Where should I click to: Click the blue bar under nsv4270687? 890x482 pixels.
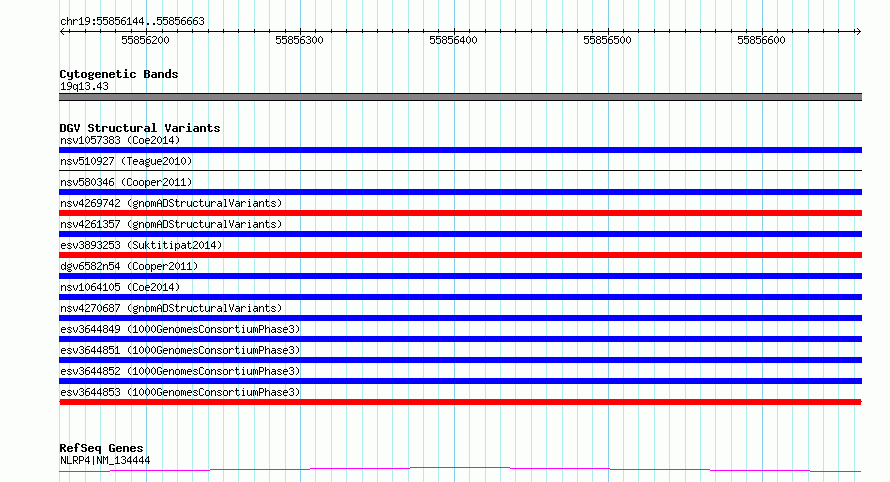tap(460, 318)
